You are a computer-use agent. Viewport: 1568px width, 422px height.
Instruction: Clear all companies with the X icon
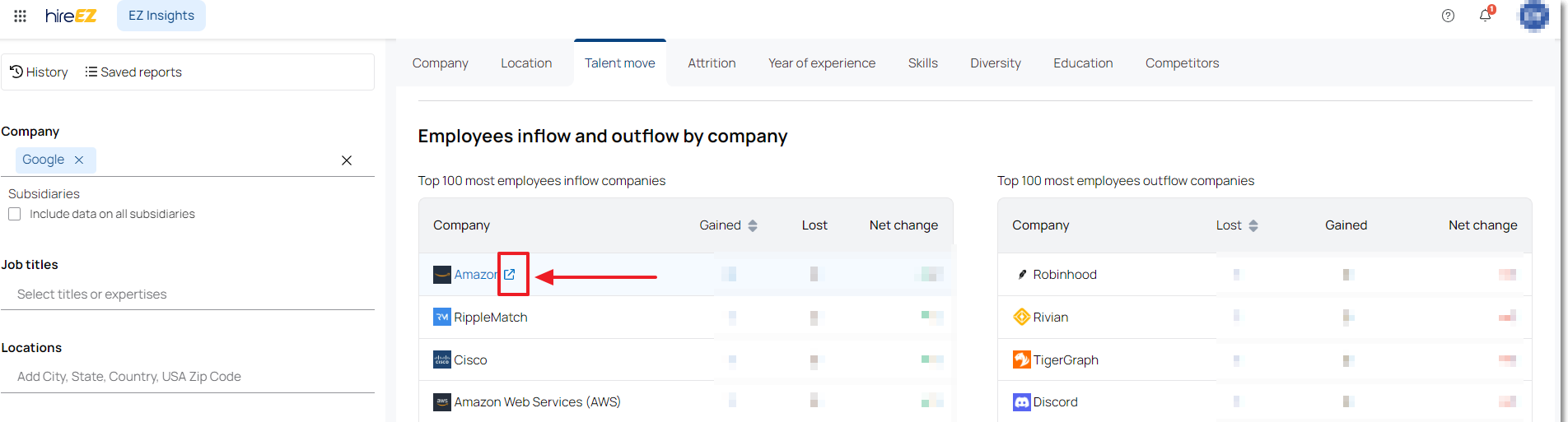(347, 160)
